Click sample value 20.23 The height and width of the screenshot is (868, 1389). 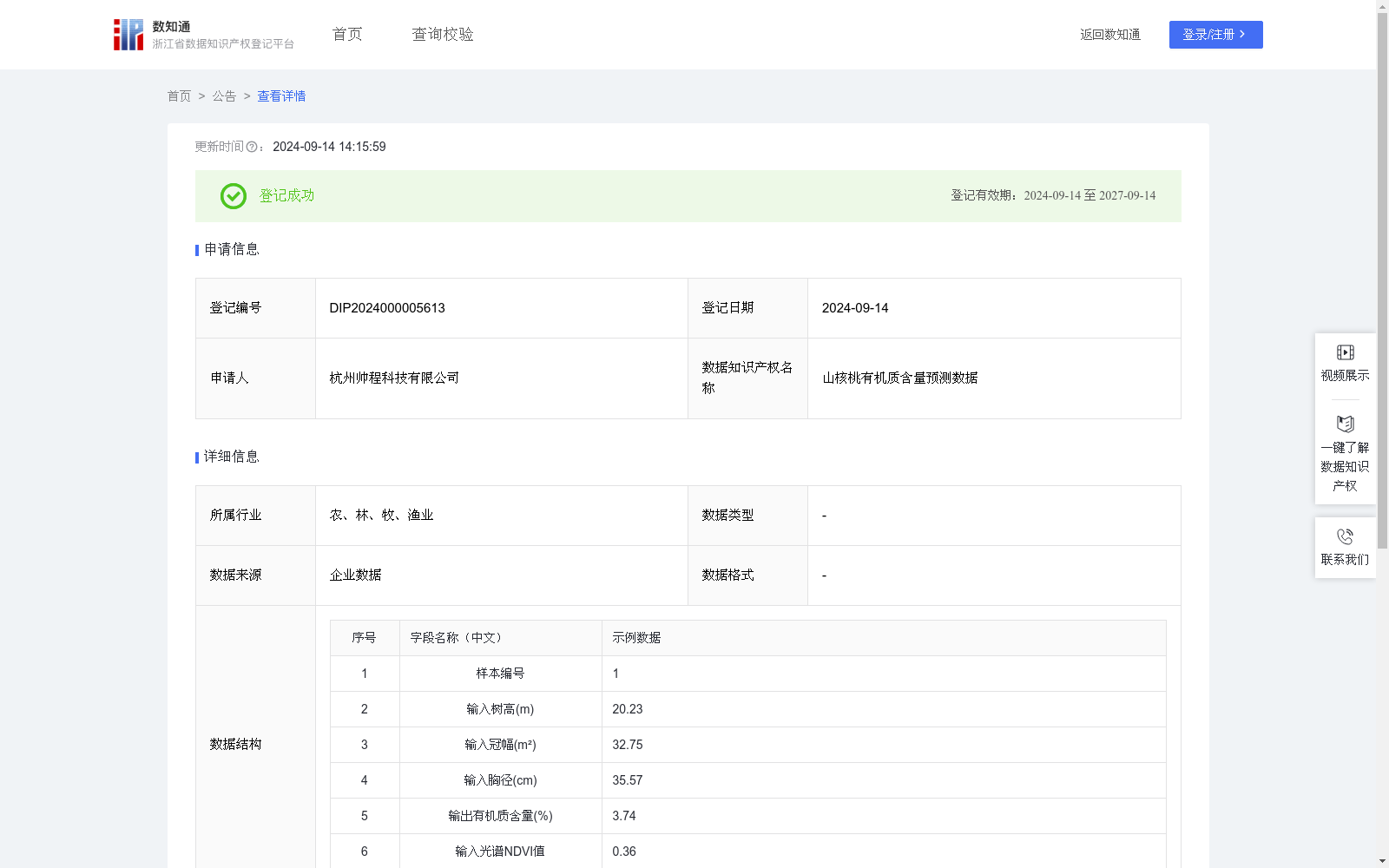(628, 709)
